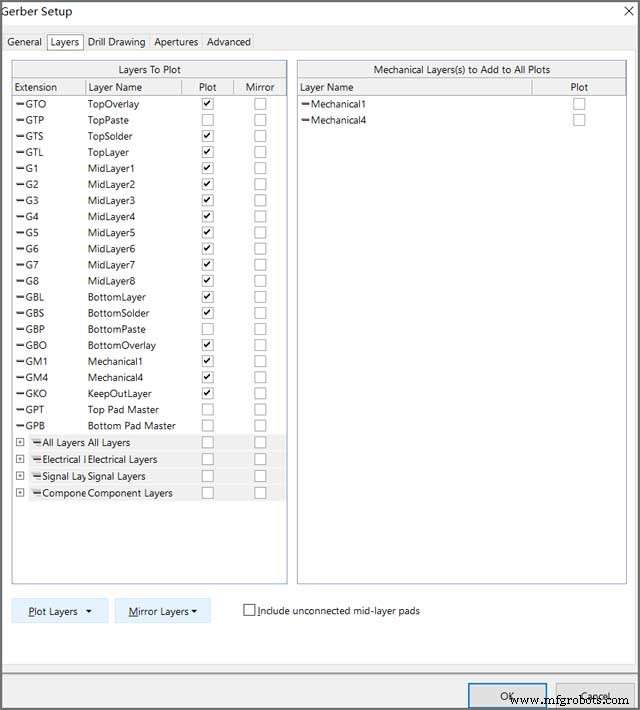The height and width of the screenshot is (710, 640).
Task: Open the Plot Layers dropdown
Action: click(60, 611)
